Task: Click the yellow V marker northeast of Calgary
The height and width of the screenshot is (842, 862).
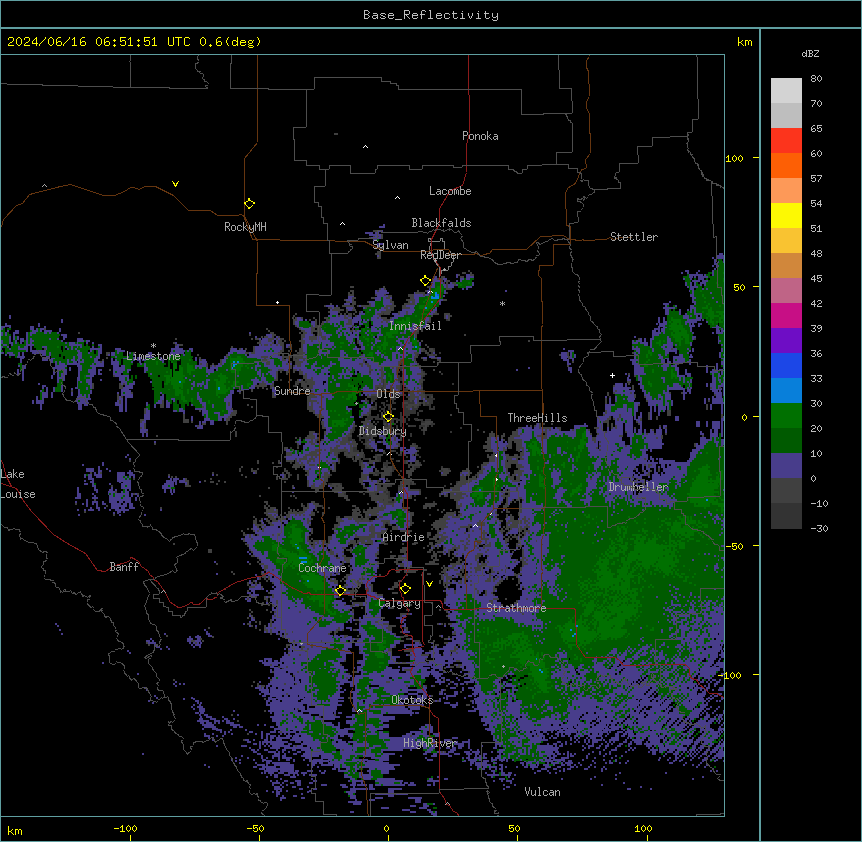Action: (429, 584)
